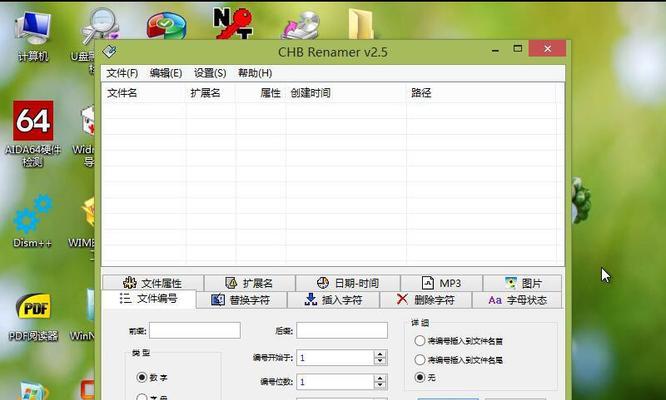This screenshot has width=666, height=400.
Task: Open the 文件属性 tab
Action: 152,283
